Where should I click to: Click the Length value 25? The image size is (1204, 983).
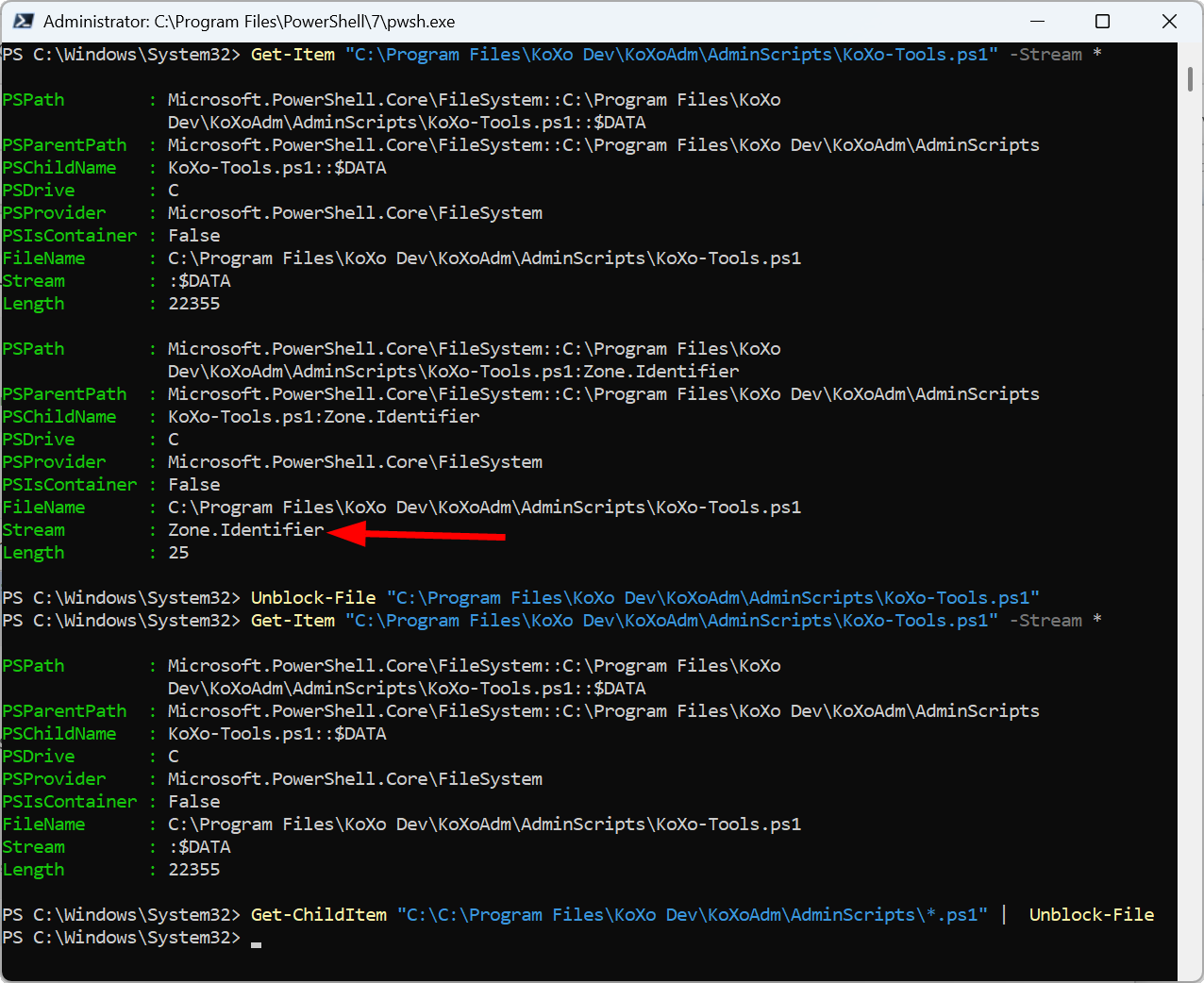coord(178,552)
